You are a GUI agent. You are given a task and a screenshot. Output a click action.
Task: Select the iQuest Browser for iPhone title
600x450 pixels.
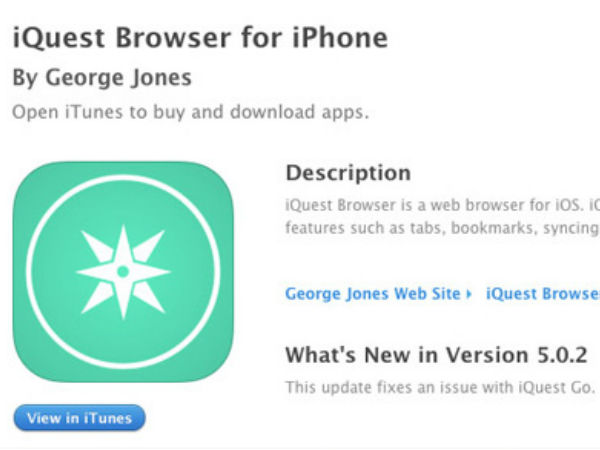(200, 38)
